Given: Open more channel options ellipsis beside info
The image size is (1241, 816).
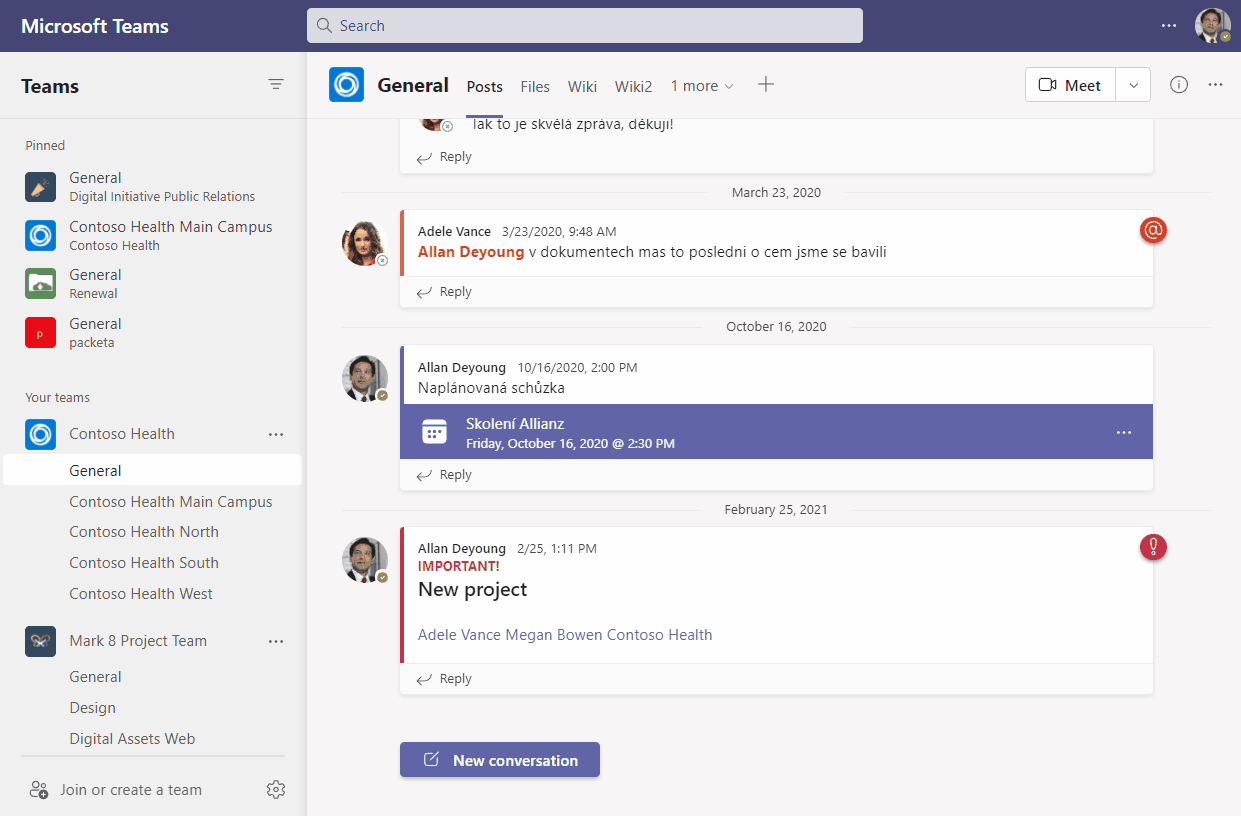Looking at the screenshot, I should point(1215,85).
